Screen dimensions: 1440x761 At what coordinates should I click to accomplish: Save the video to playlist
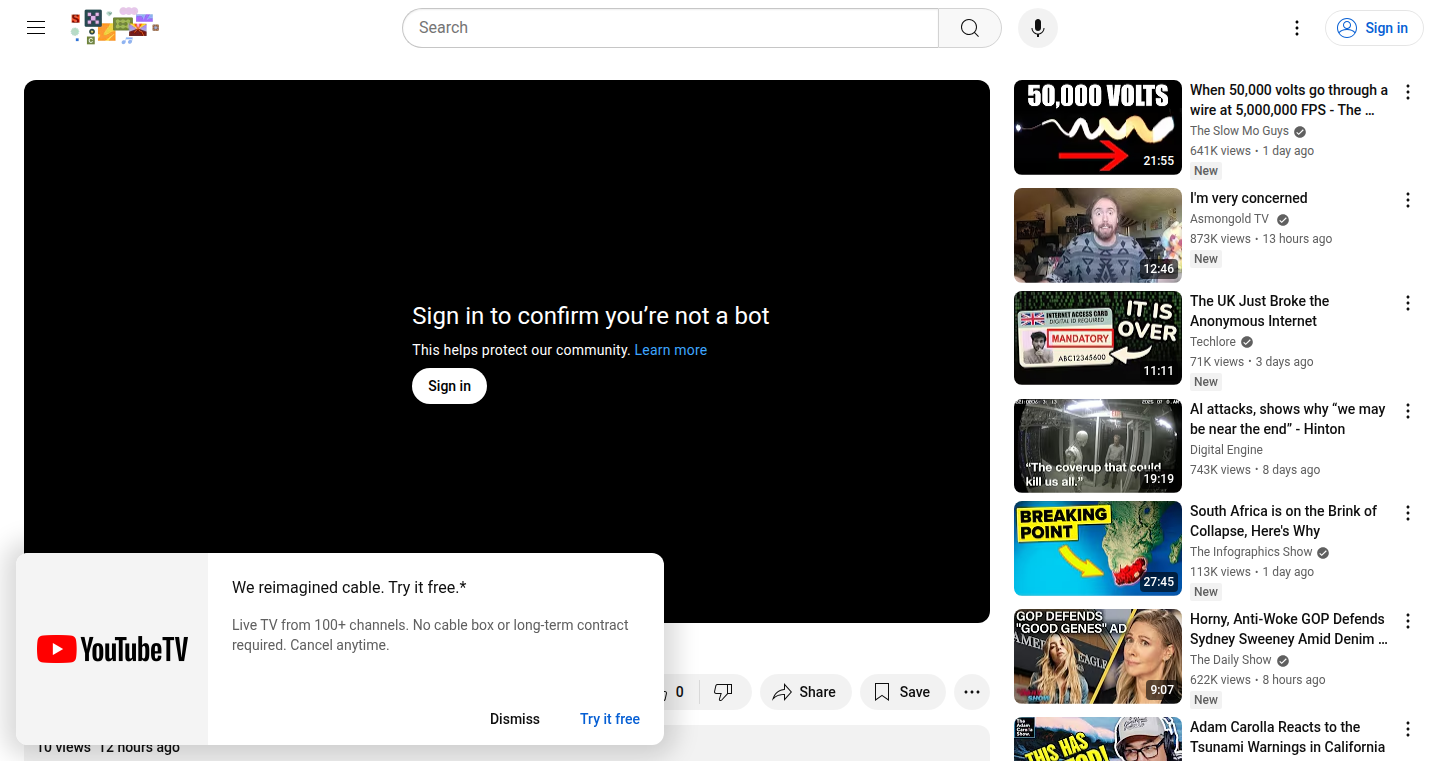pyautogui.click(x=902, y=692)
